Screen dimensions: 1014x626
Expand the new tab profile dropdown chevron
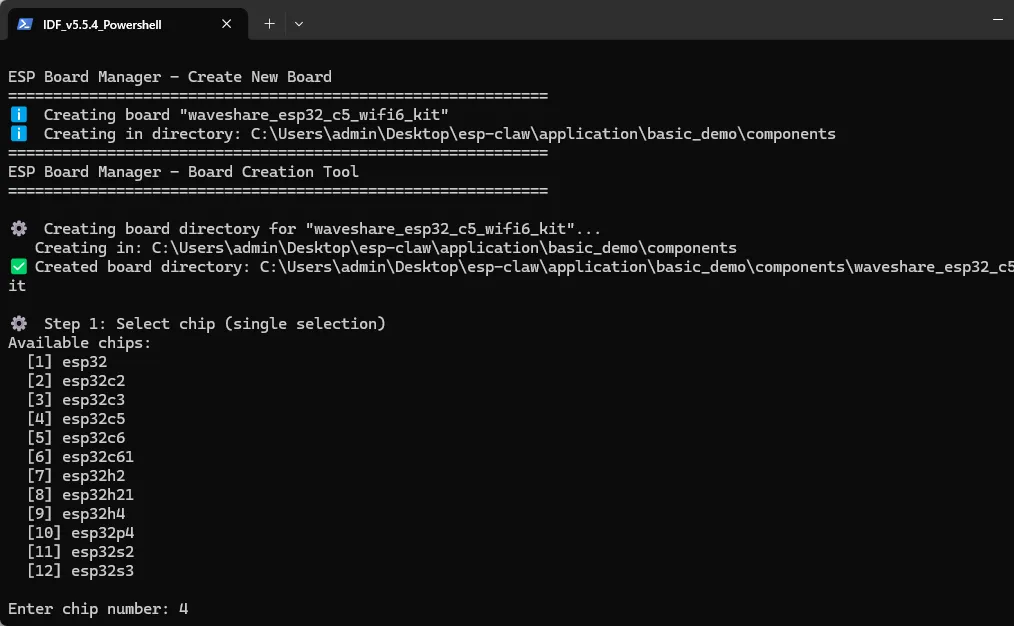coord(299,23)
